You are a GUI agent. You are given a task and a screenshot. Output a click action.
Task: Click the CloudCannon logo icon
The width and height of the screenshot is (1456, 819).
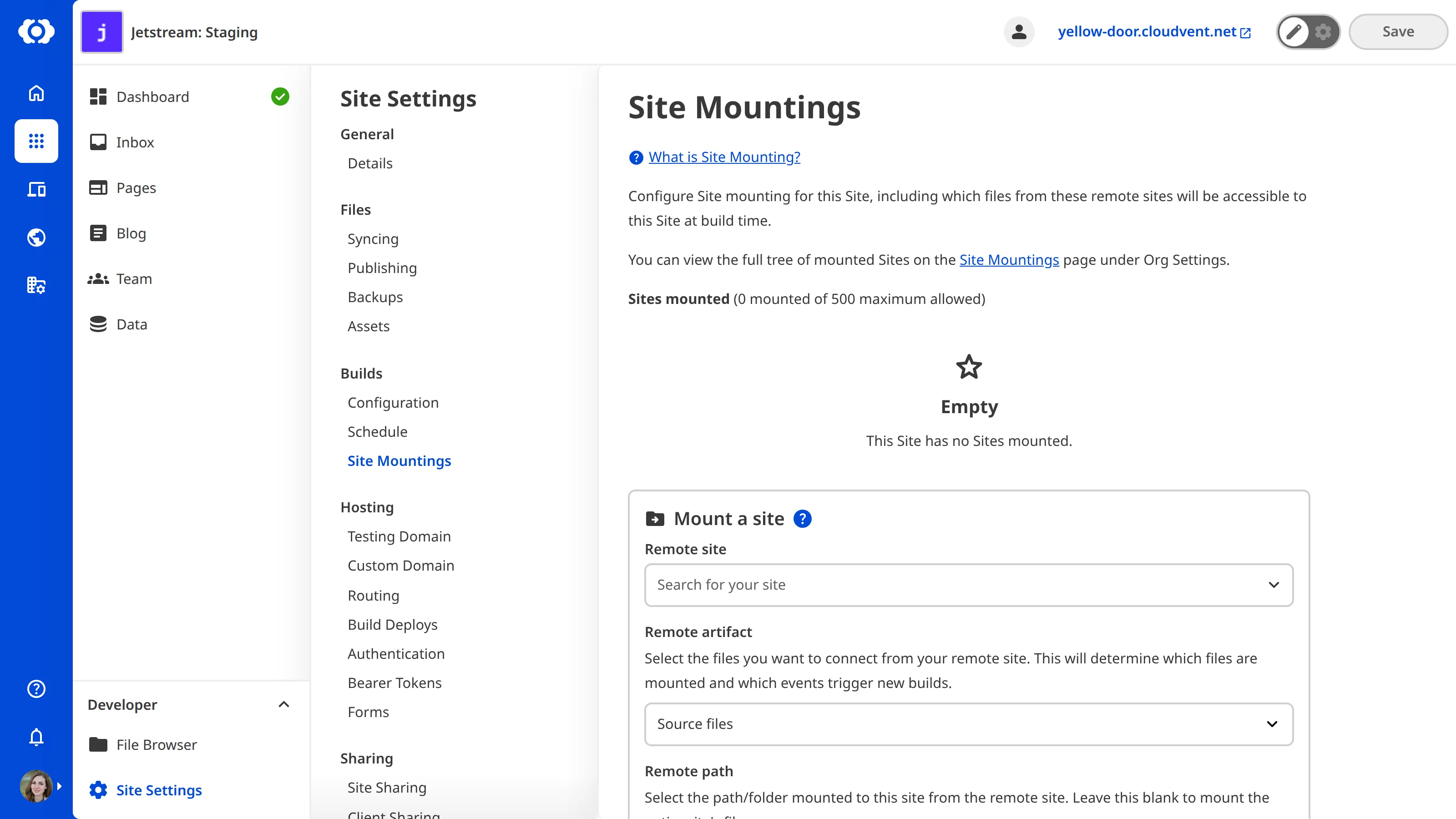click(x=36, y=31)
